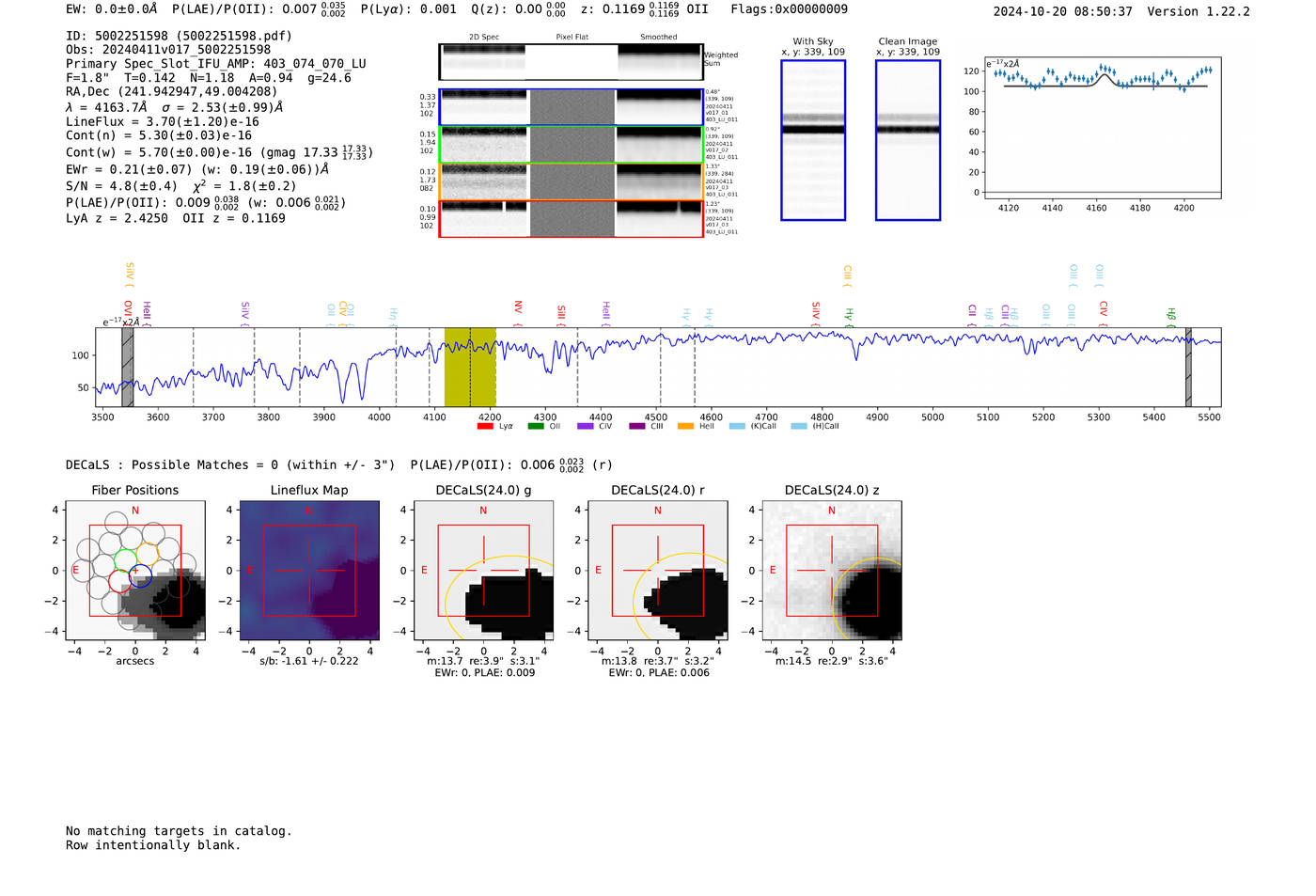The height and width of the screenshot is (896, 1316).
Task: Click the 'Smoothed' column header
Action: coord(659,37)
